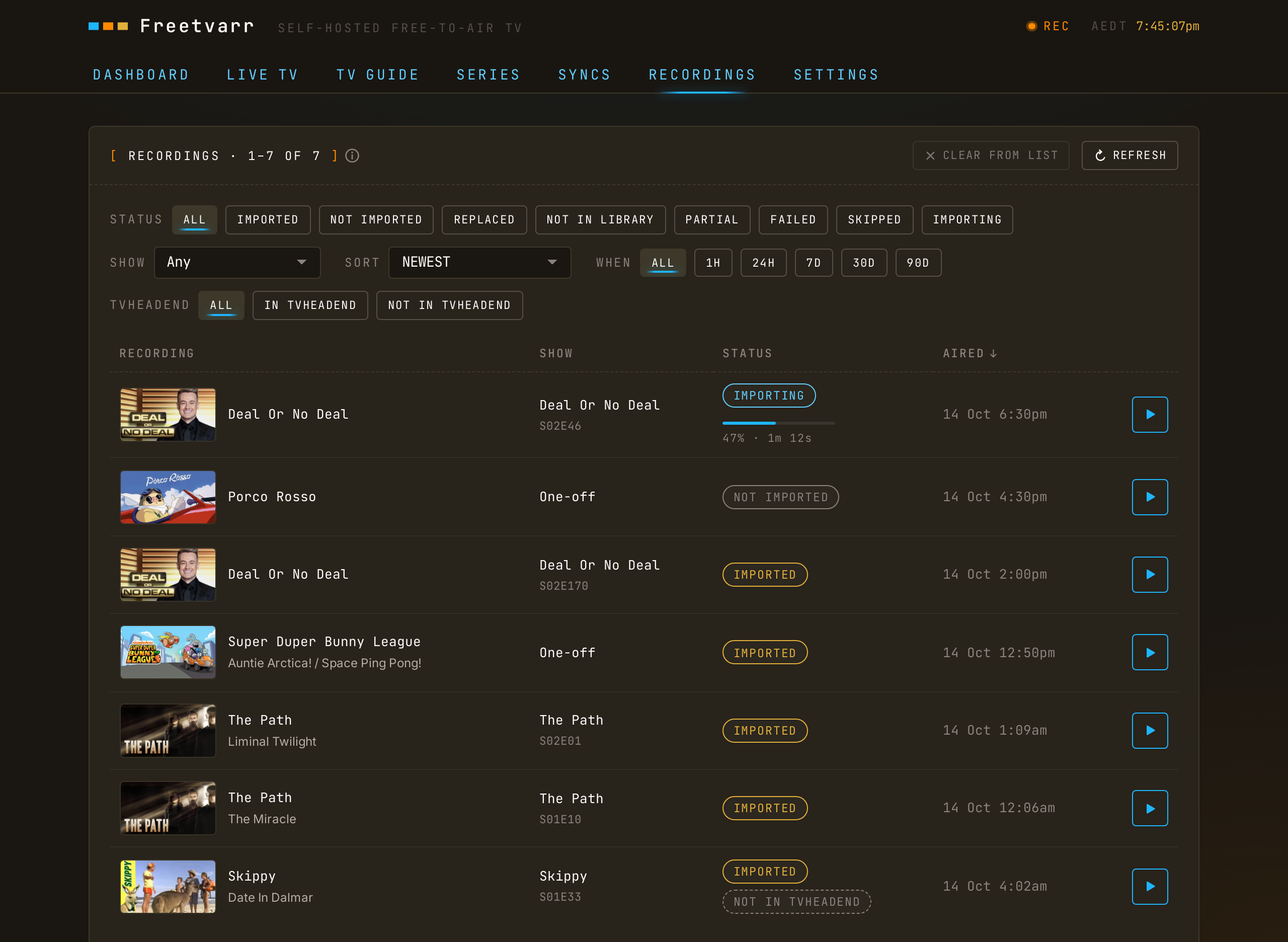The height and width of the screenshot is (942, 1288).
Task: Select the 90D time filter
Action: coord(918,263)
